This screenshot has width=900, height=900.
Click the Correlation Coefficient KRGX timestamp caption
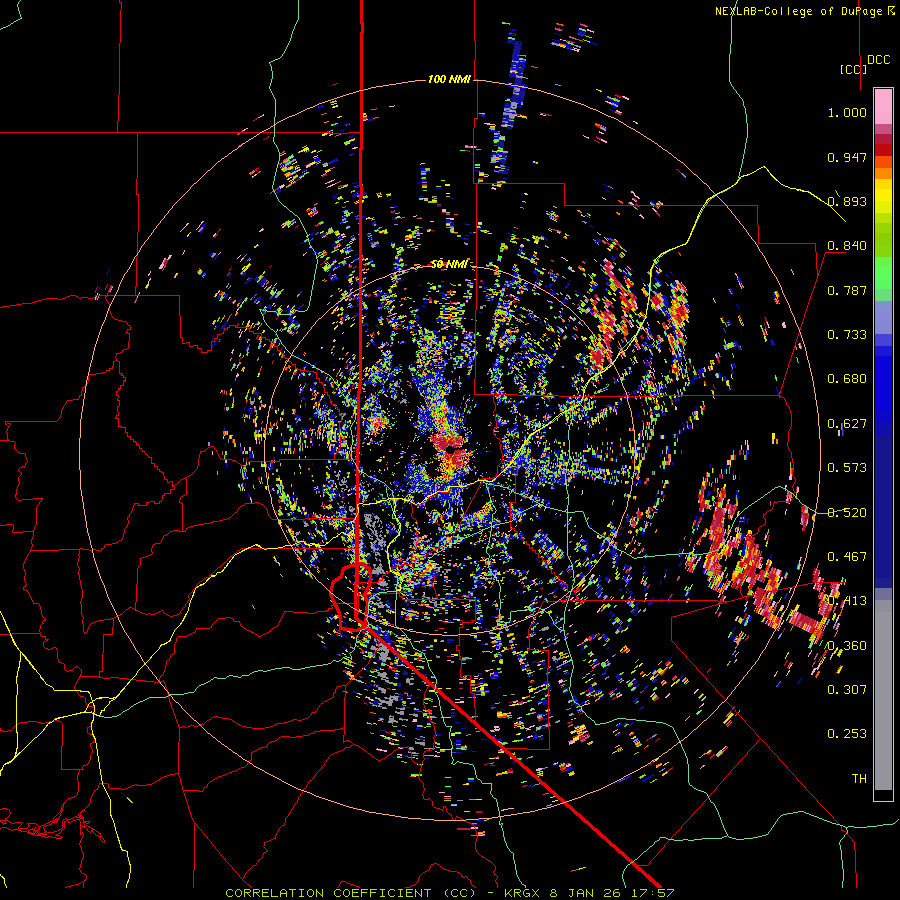(x=449, y=893)
